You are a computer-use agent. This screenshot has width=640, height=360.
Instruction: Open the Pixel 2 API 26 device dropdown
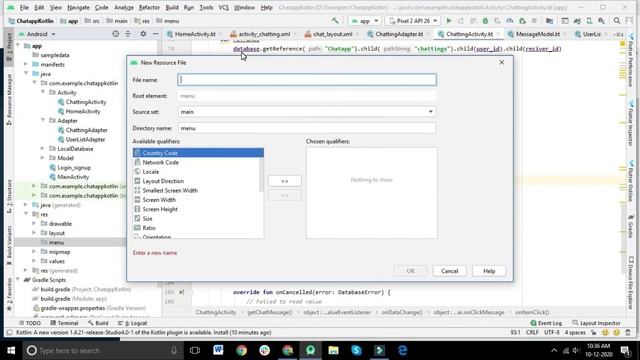coord(413,20)
